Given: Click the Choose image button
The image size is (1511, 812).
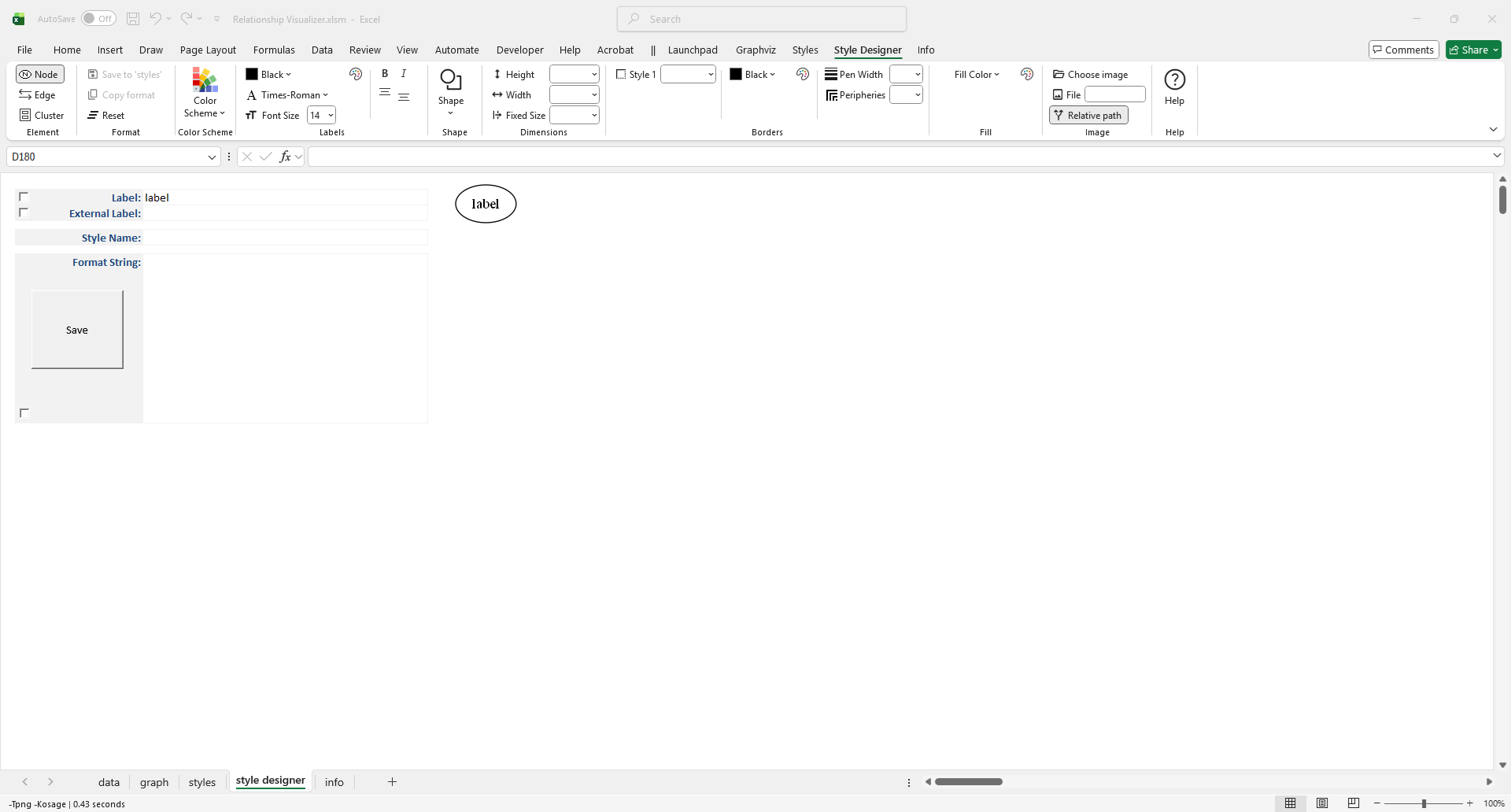Looking at the screenshot, I should pos(1091,75).
